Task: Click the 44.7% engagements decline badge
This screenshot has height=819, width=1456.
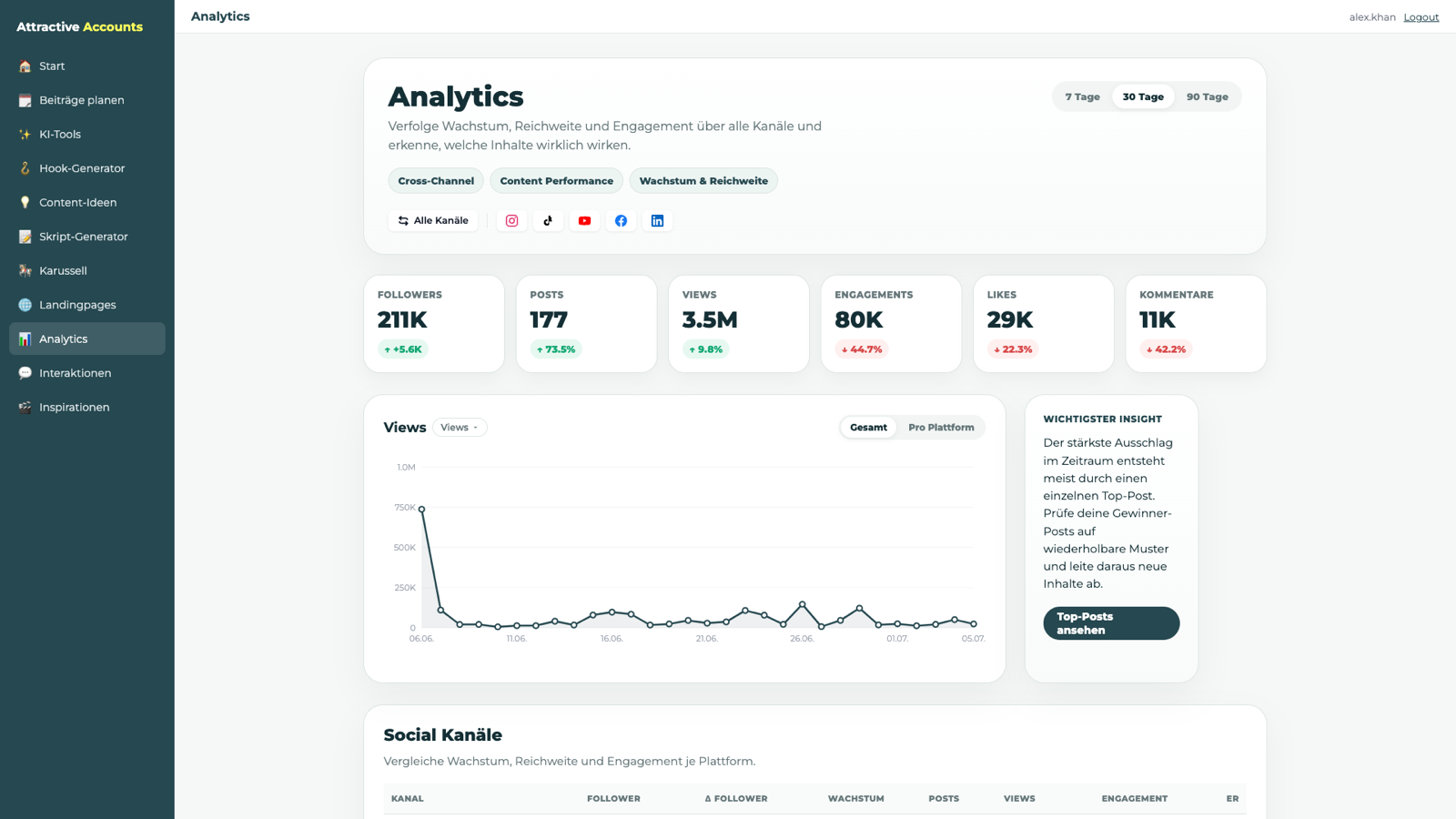Action: (x=862, y=349)
